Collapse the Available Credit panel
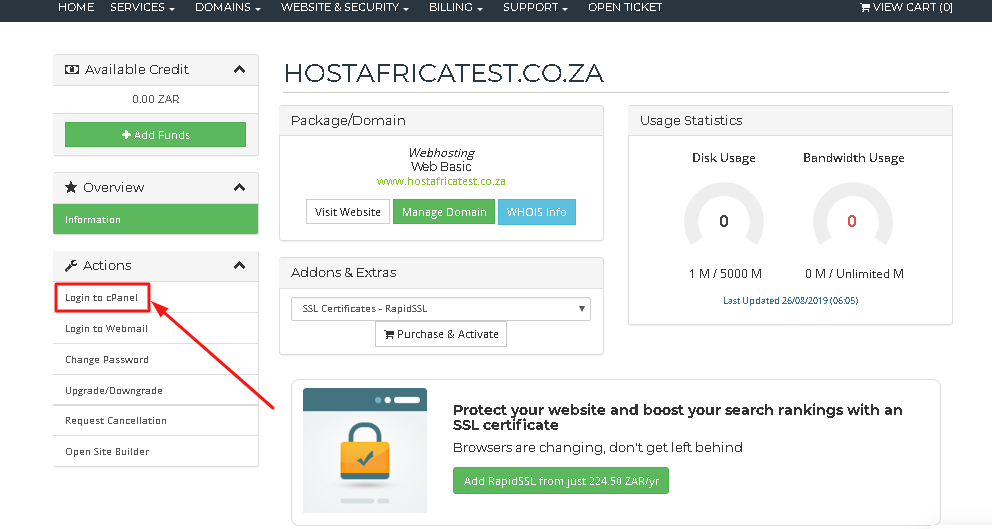The width and height of the screenshot is (992, 529). coord(239,70)
